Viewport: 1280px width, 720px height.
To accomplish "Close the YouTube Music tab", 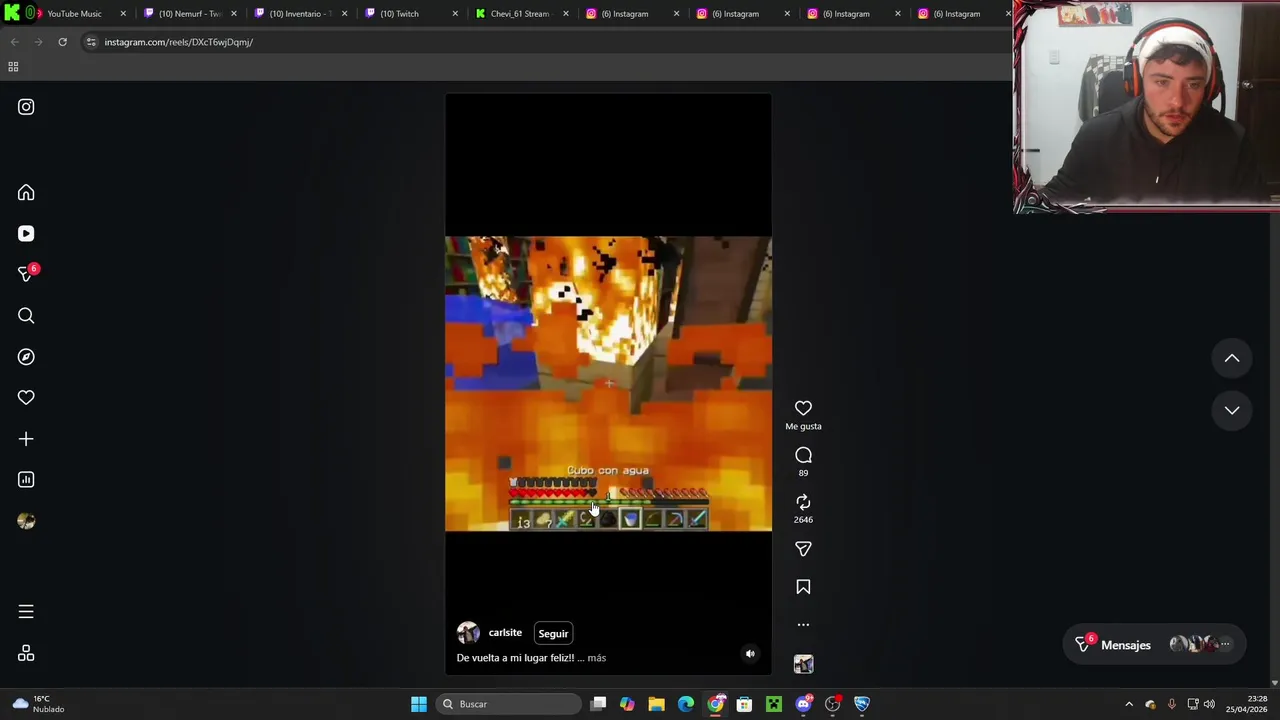I will pos(123,14).
